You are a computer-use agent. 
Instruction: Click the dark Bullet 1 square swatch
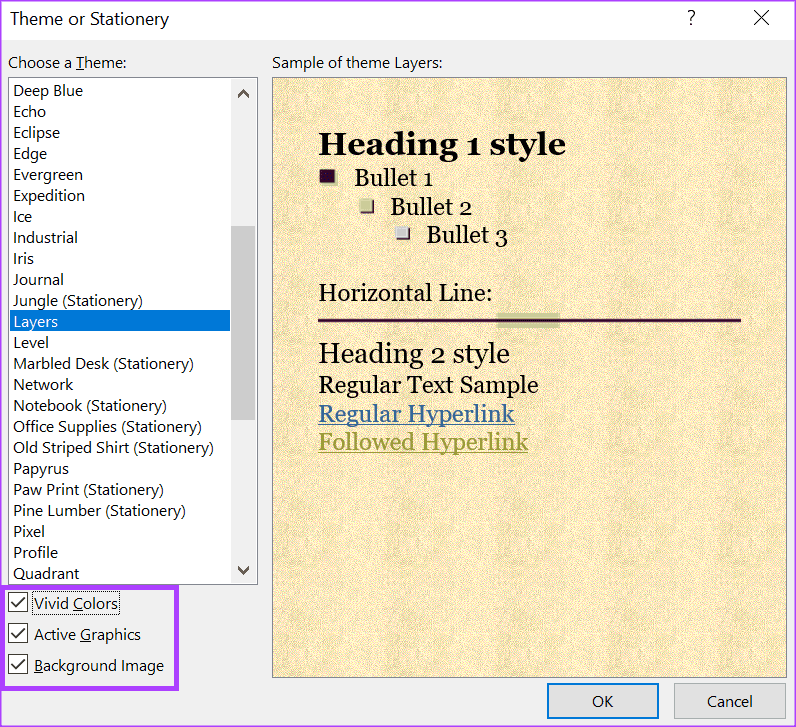click(x=327, y=176)
